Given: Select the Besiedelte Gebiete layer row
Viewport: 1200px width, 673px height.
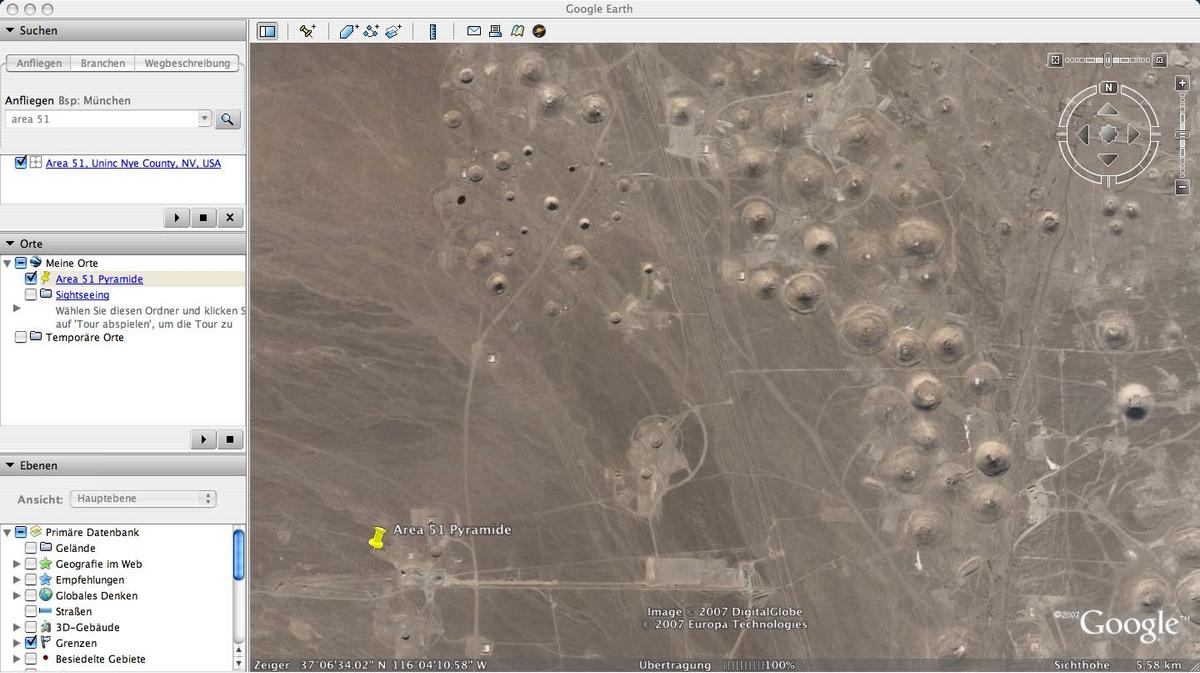Looking at the screenshot, I should point(100,659).
